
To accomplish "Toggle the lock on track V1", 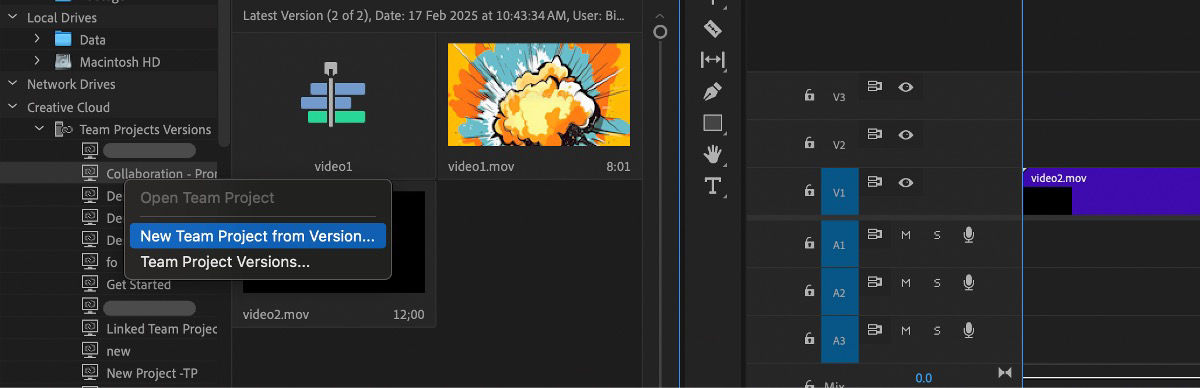I will (x=809, y=191).
